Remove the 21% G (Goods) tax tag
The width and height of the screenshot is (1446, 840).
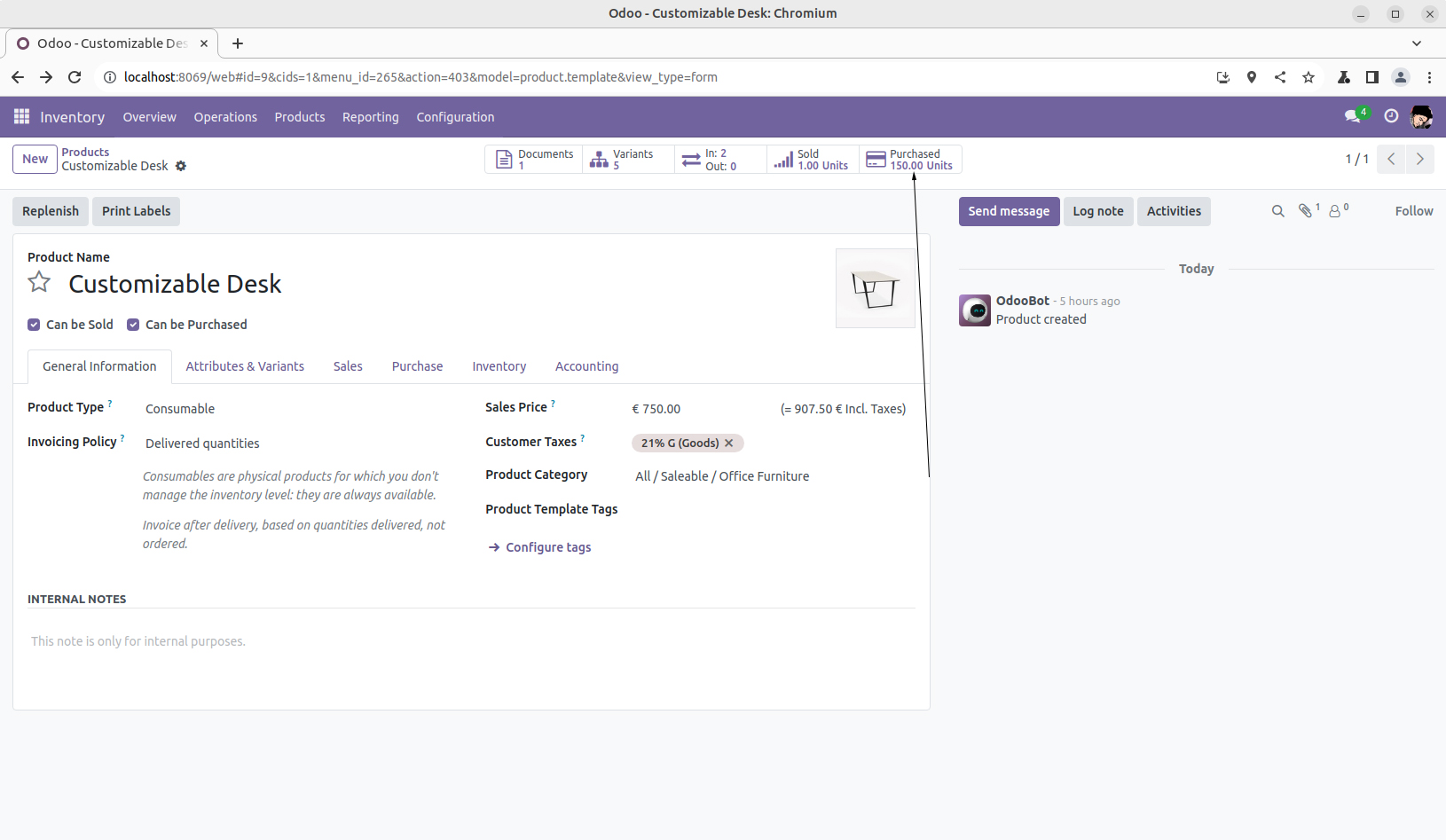729,443
